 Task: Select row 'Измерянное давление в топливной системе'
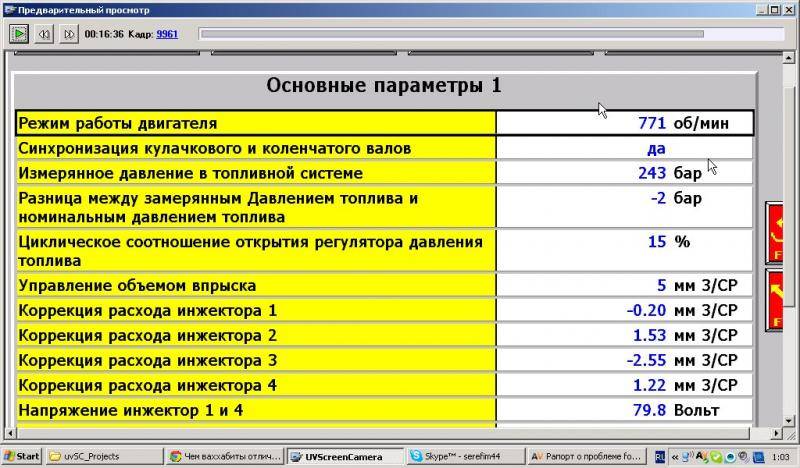(384, 173)
